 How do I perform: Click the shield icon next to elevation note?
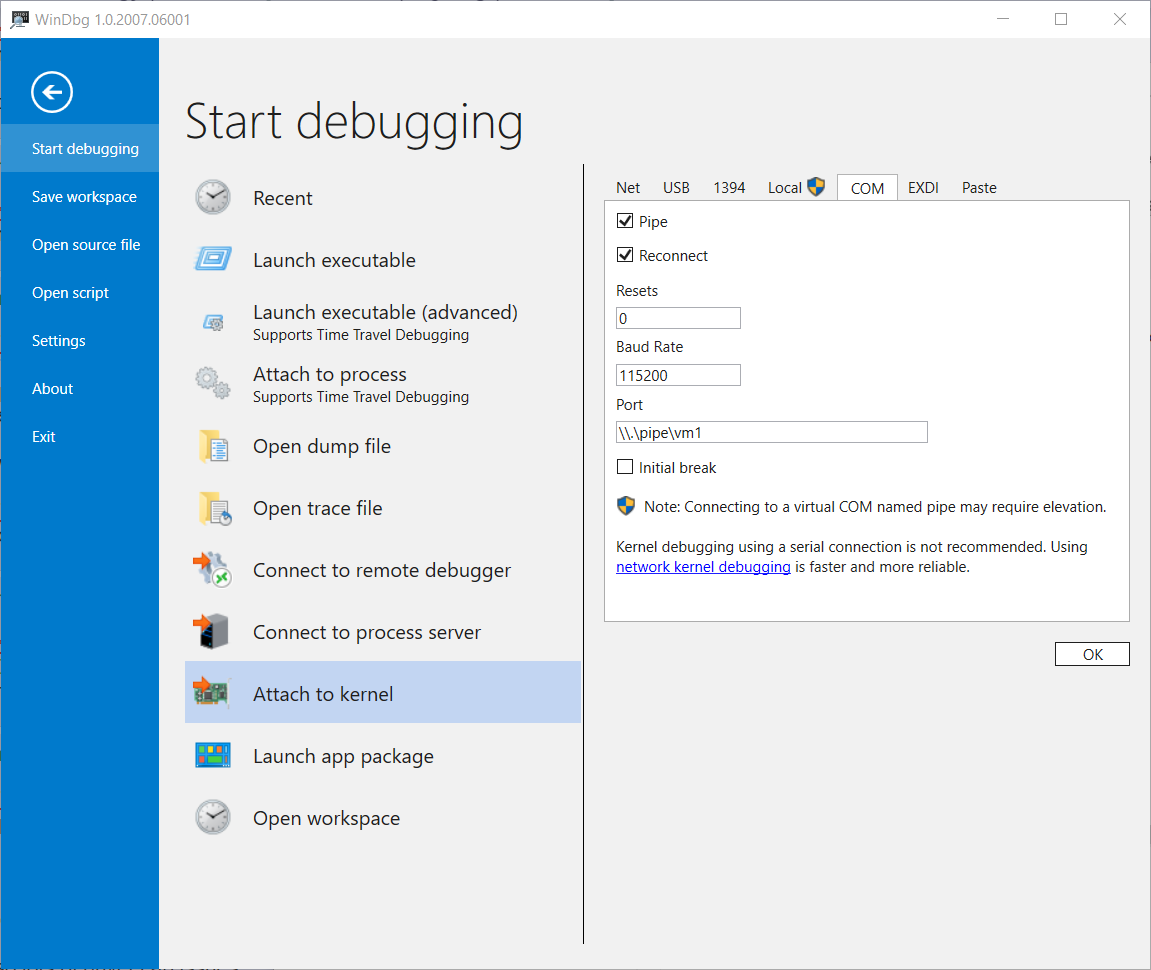pos(625,506)
